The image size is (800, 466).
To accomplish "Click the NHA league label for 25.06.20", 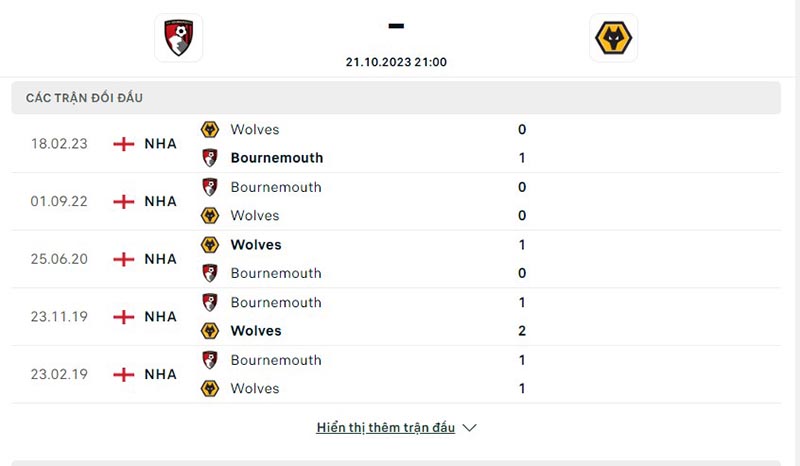I will click(x=160, y=259).
